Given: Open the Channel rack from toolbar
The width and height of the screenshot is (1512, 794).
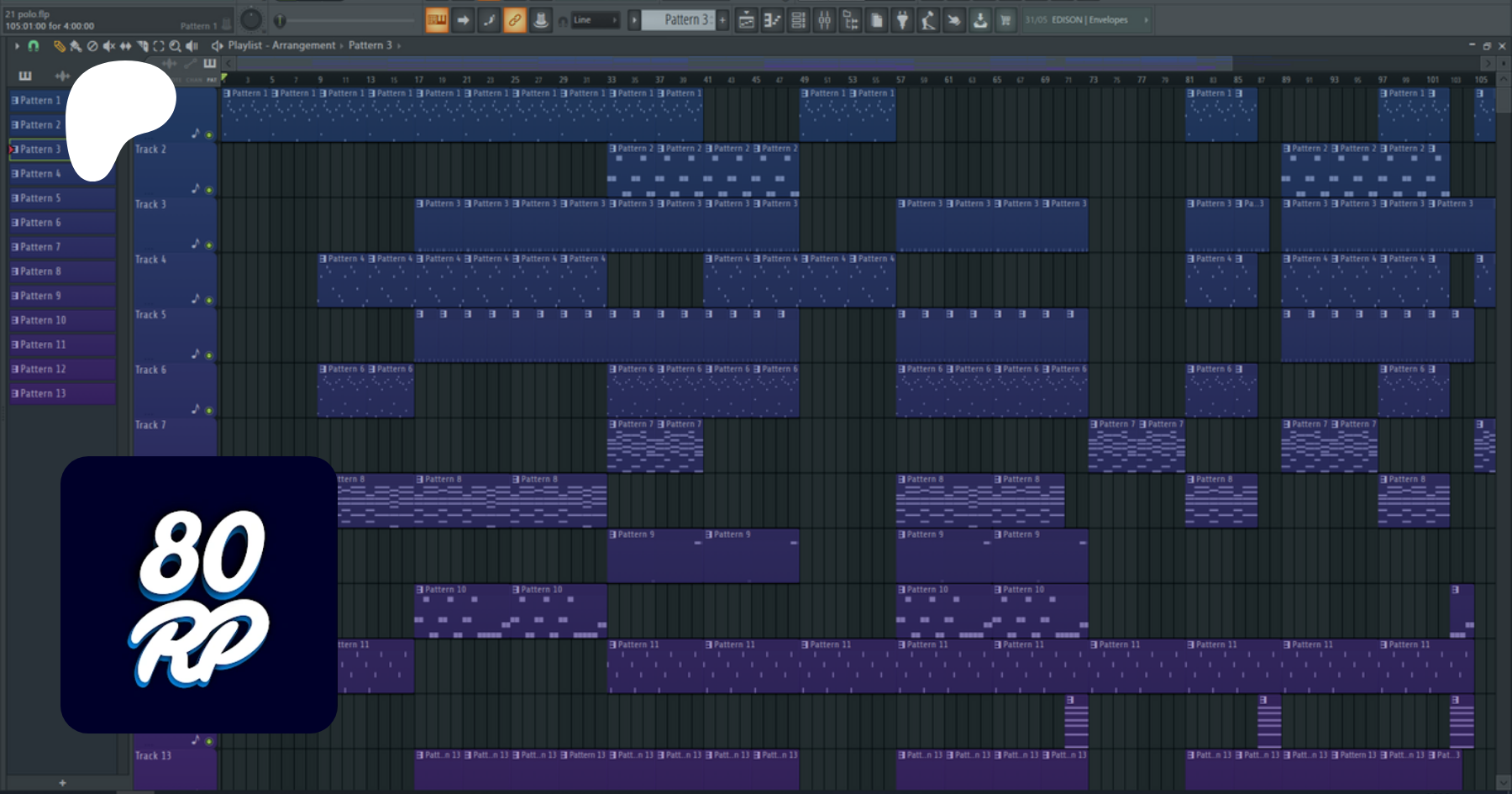Looking at the screenshot, I should (x=799, y=20).
